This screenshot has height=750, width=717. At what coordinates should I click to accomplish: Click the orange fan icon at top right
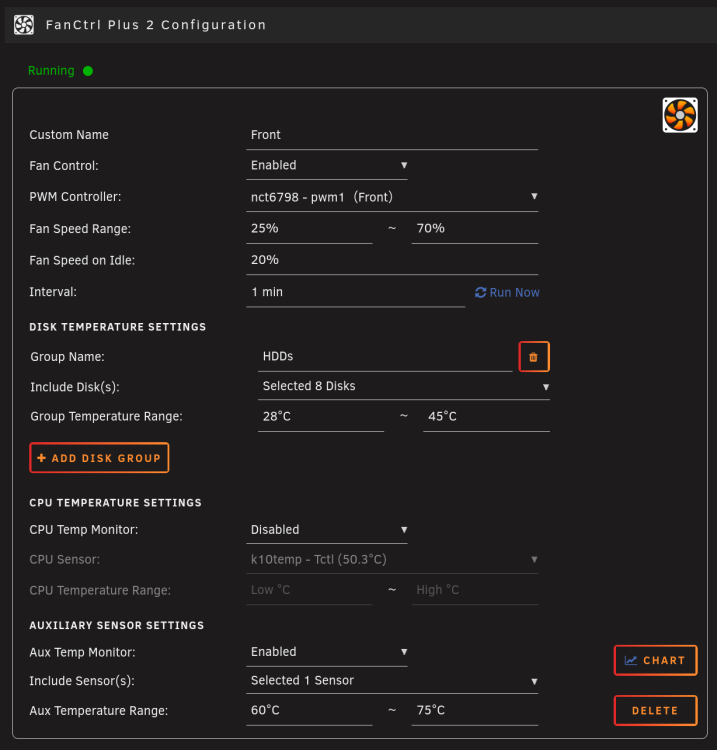(x=680, y=115)
